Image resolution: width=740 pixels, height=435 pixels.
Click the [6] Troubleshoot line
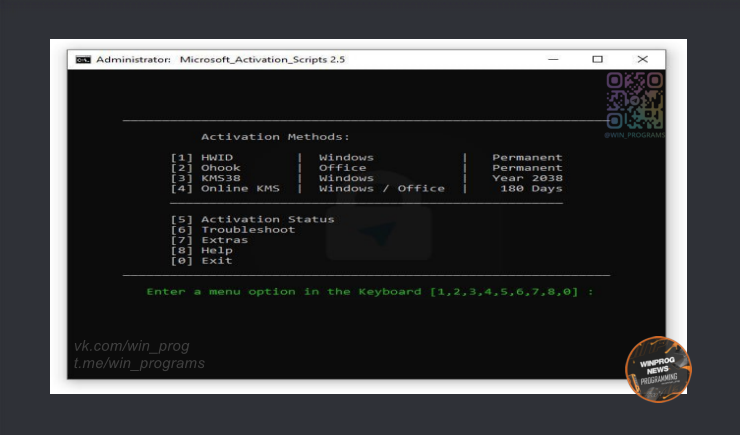click(x=233, y=230)
